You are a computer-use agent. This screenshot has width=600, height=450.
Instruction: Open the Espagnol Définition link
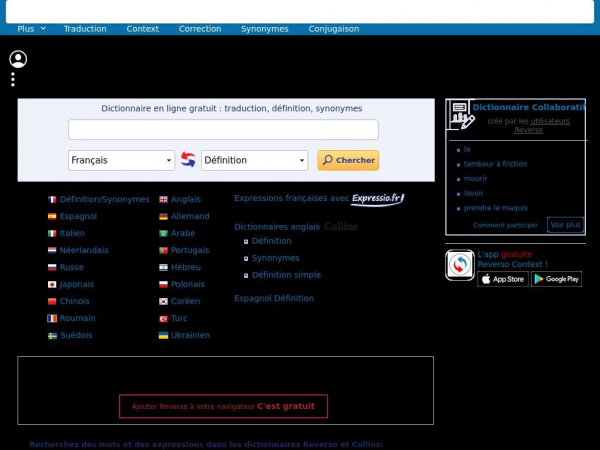274,298
